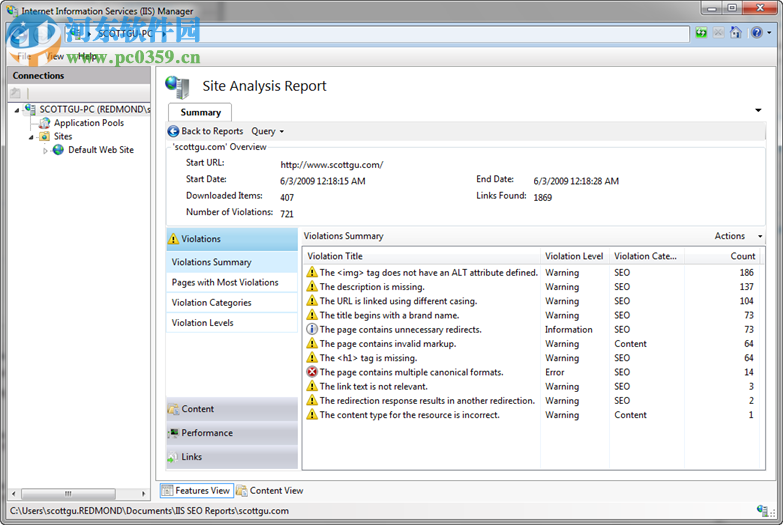
Task: Select 'The content type for the resource is incorrect.' row
Action: tap(531, 415)
